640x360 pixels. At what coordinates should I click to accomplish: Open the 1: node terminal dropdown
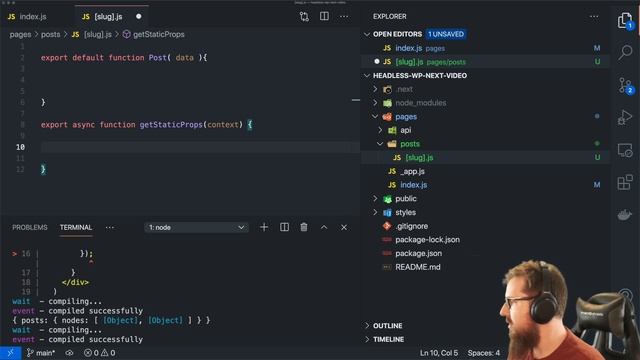[x=196, y=227]
